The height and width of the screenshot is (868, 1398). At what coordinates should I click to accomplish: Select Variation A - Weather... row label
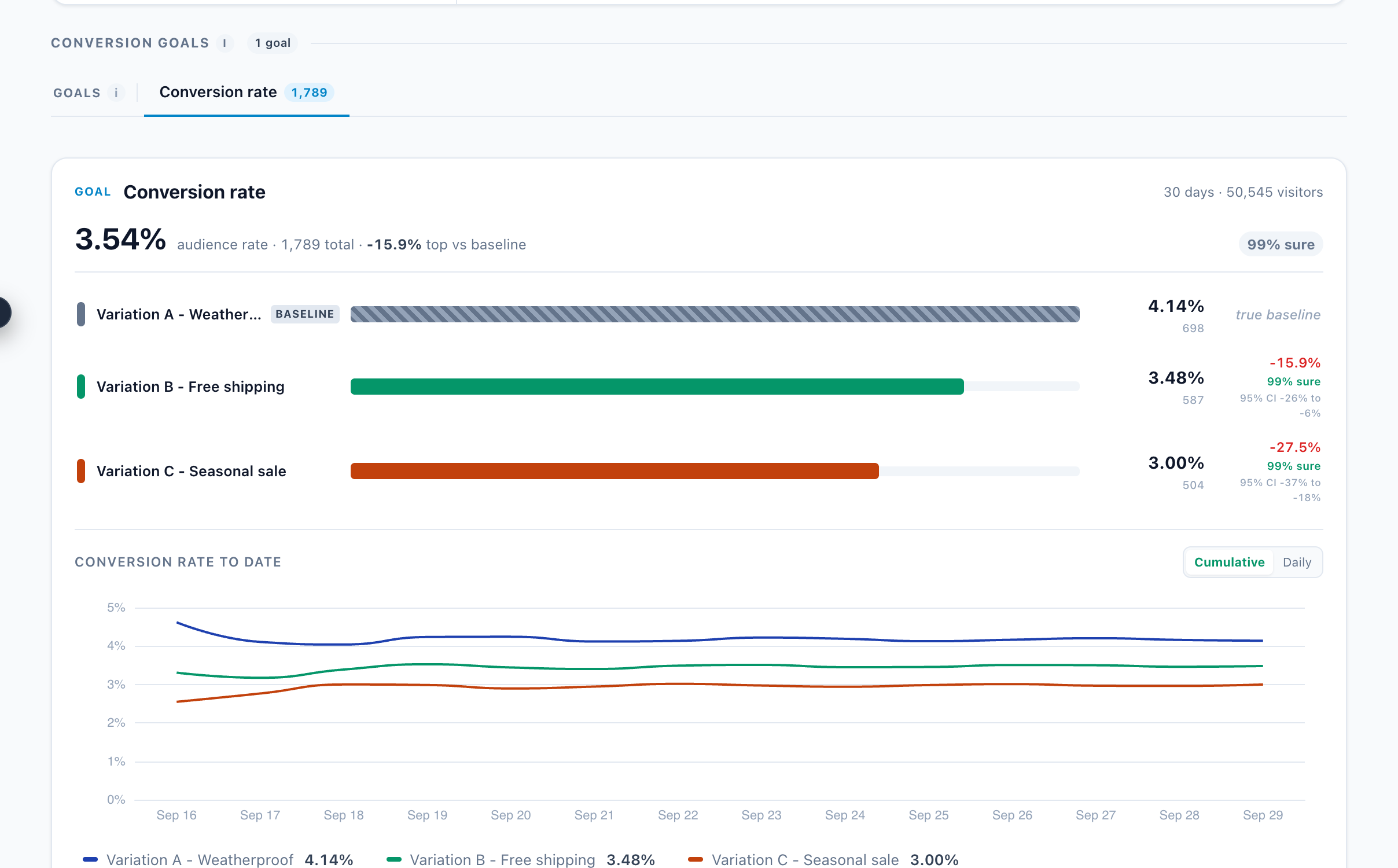(179, 314)
